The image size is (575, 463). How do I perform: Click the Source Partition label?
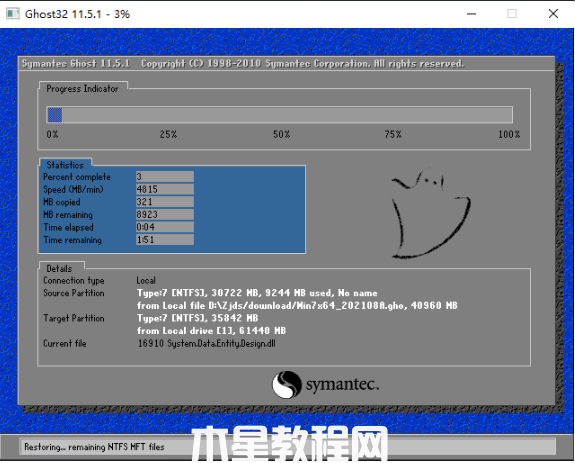pos(74,293)
